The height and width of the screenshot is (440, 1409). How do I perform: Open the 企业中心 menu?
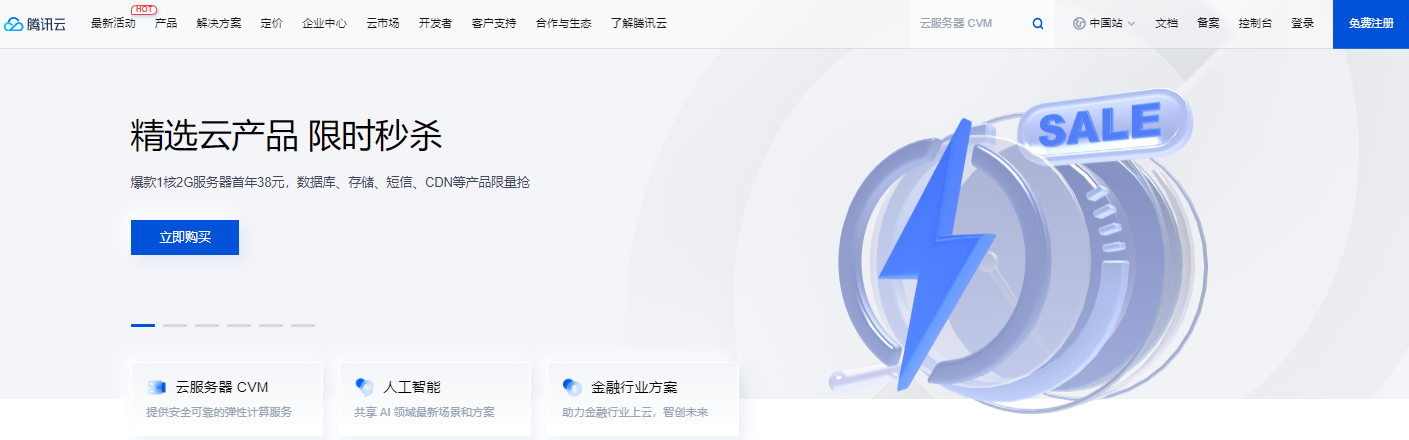coord(324,23)
